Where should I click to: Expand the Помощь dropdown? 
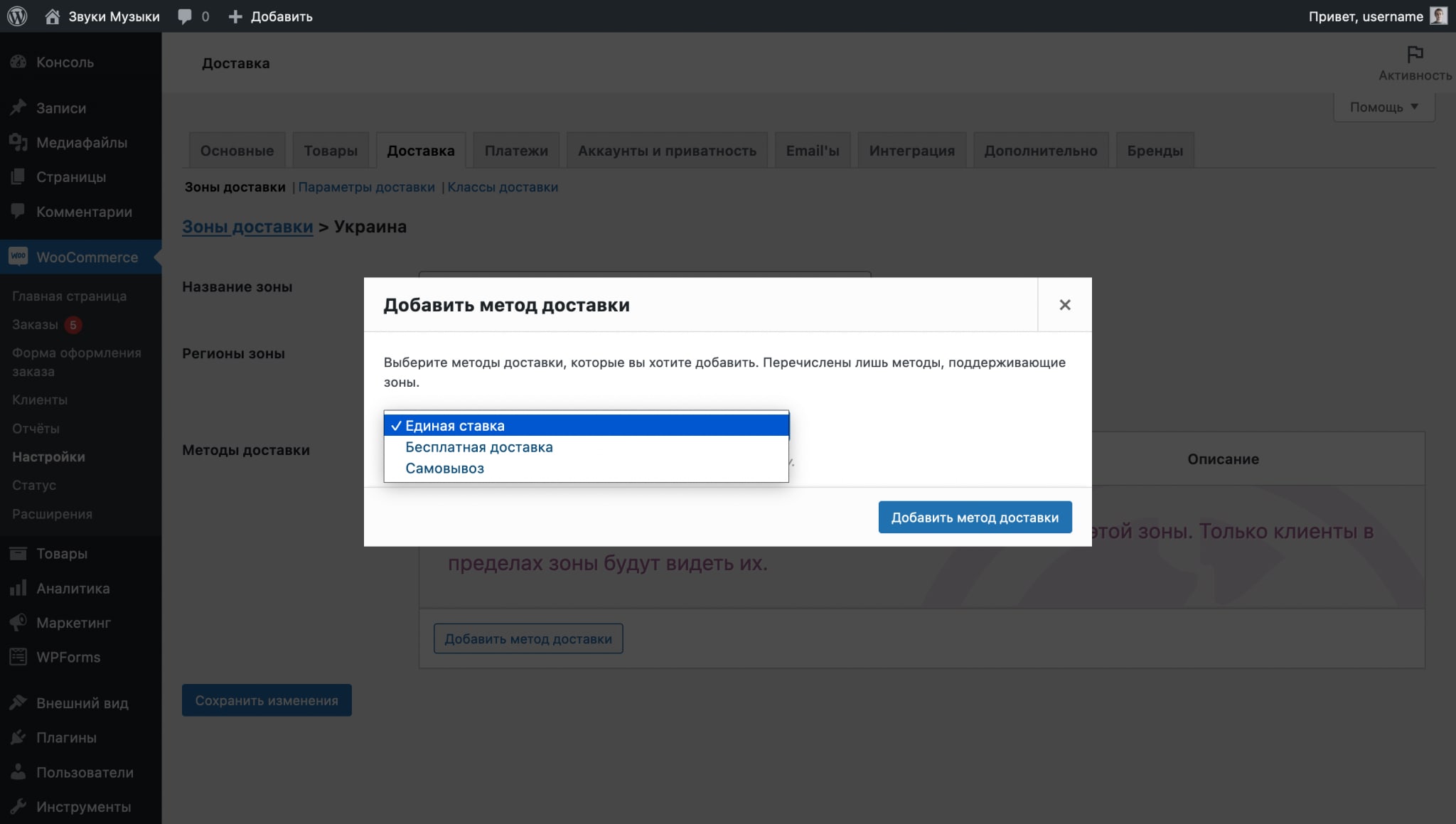click(x=1383, y=107)
